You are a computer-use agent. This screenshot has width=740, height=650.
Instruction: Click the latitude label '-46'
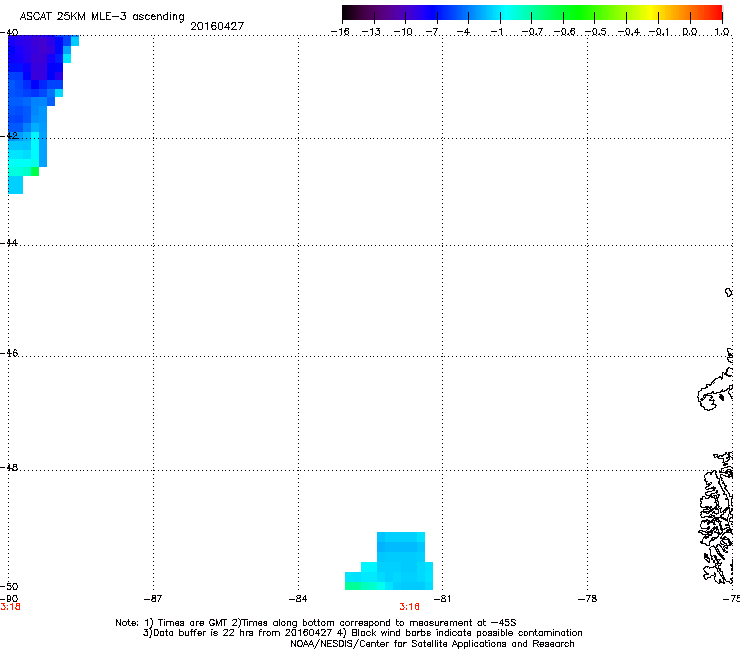pos(9,353)
